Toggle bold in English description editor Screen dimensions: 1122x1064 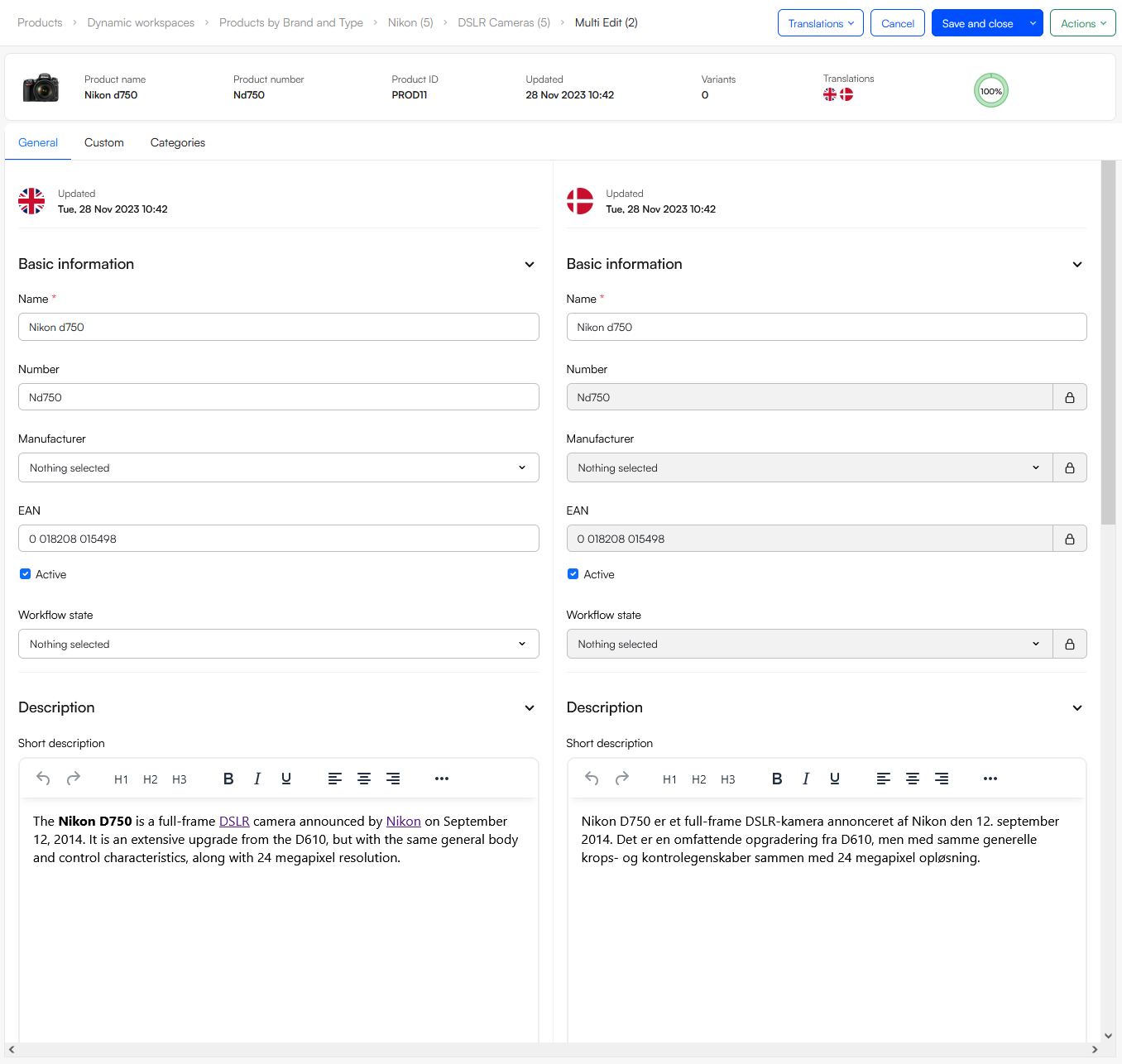(x=228, y=779)
